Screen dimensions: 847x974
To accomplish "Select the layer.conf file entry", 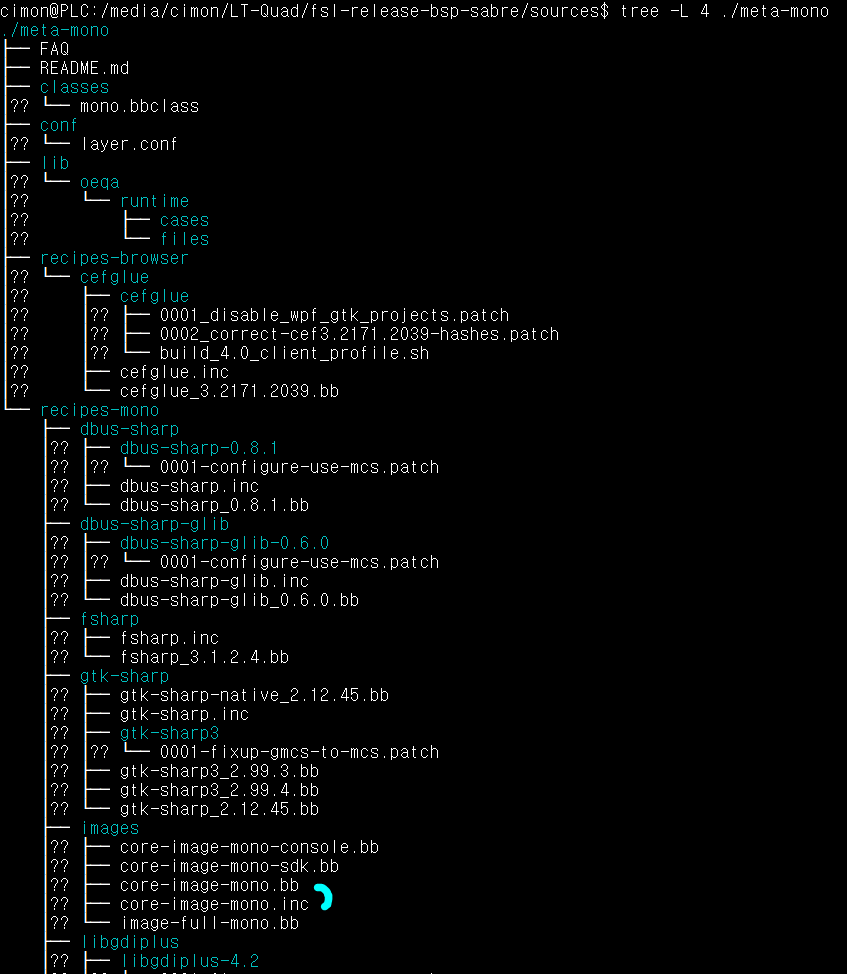I will 129,144.
